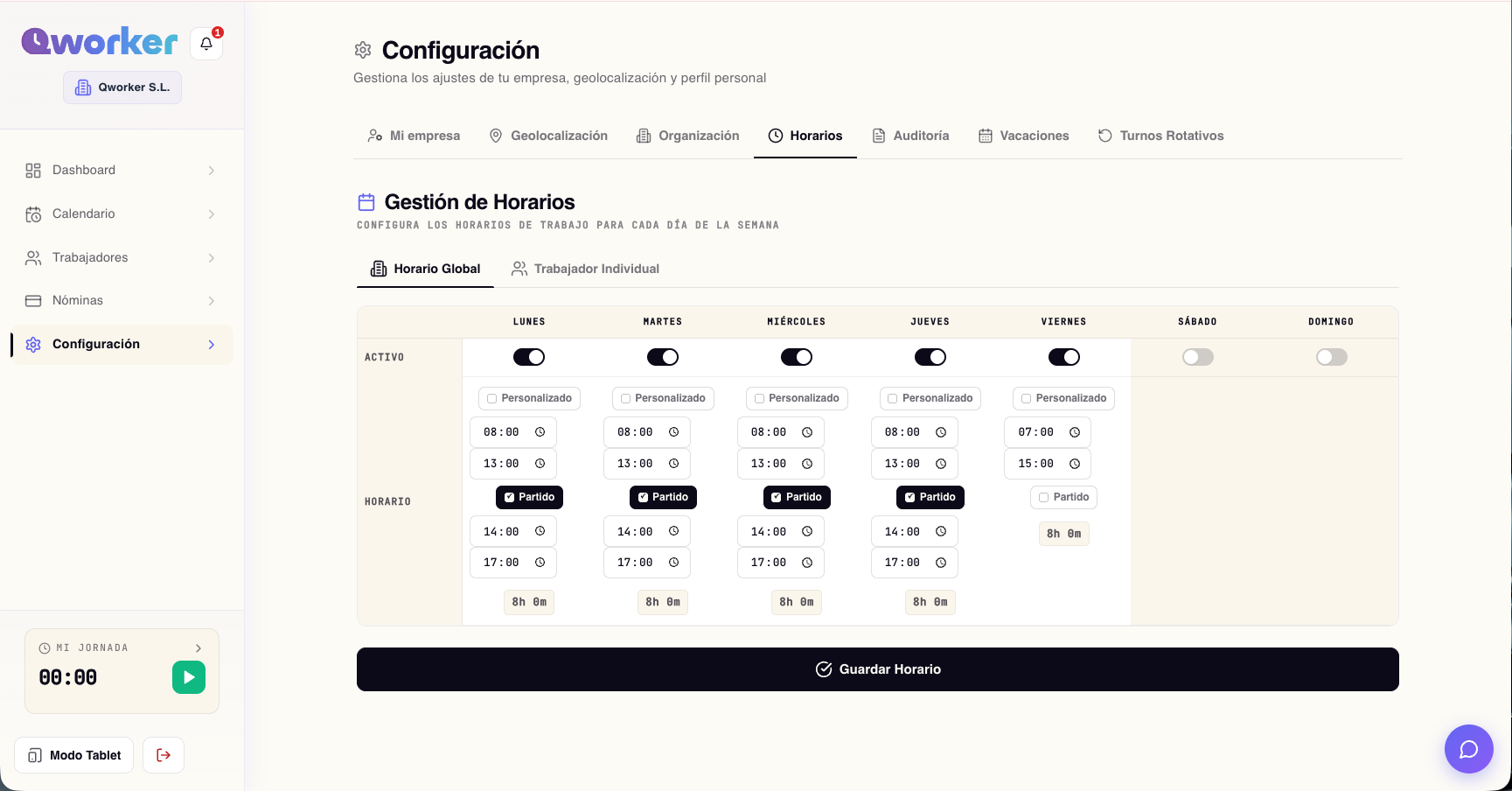Click the clock icon in Lunes 14:00 field

(540, 531)
